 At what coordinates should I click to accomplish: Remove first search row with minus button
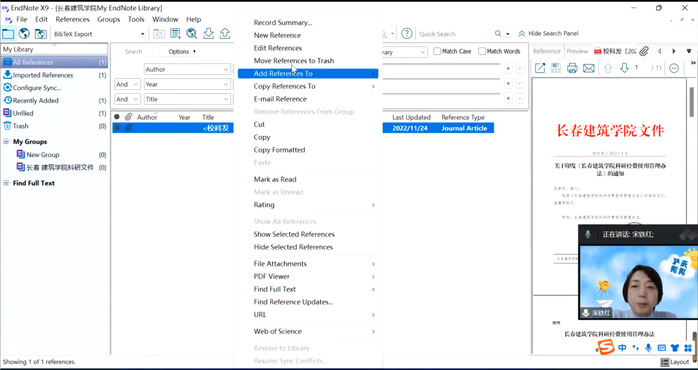click(x=520, y=69)
